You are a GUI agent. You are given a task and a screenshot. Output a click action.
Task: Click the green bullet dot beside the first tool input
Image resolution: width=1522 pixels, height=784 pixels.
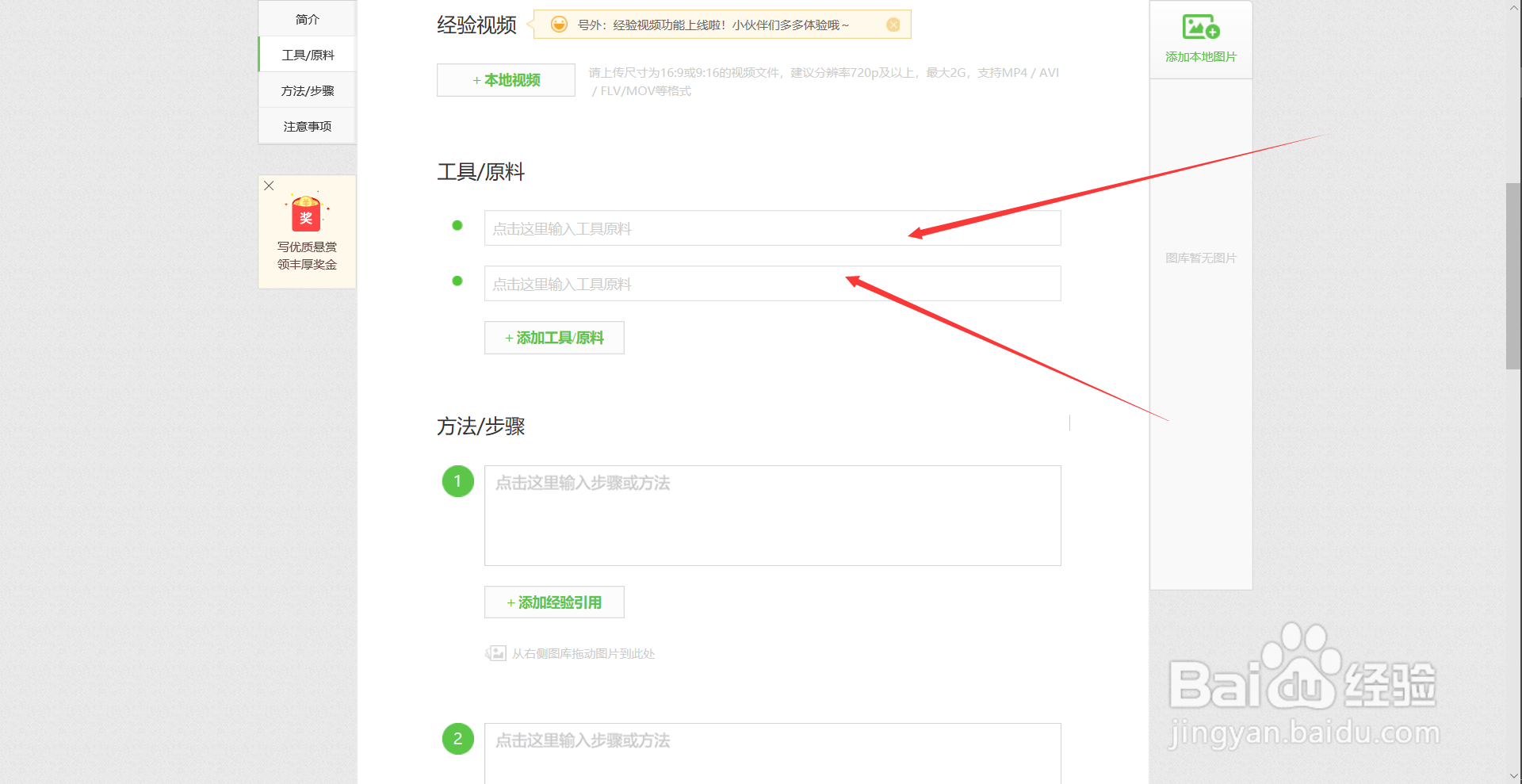457,225
